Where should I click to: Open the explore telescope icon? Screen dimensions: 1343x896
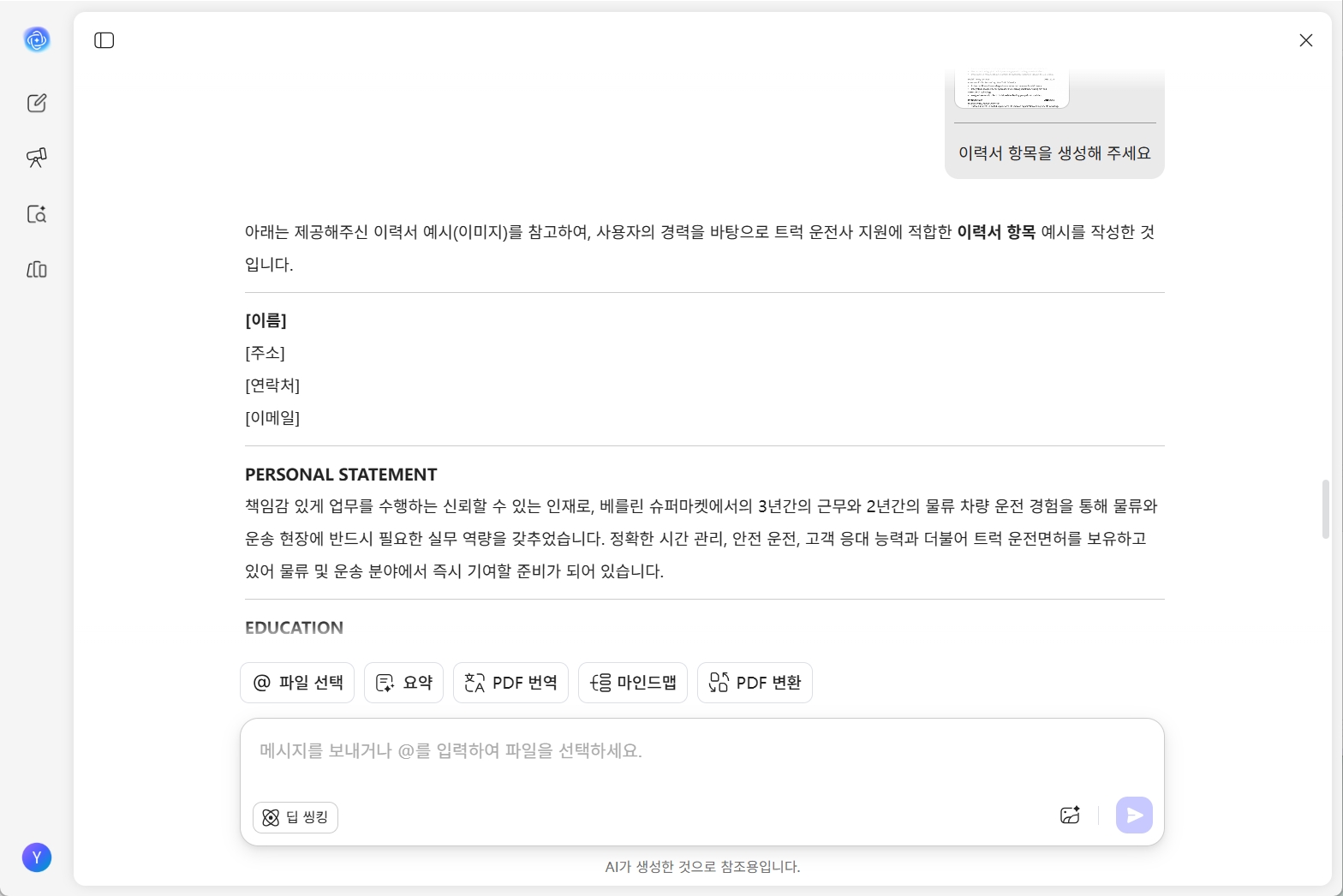(x=37, y=158)
